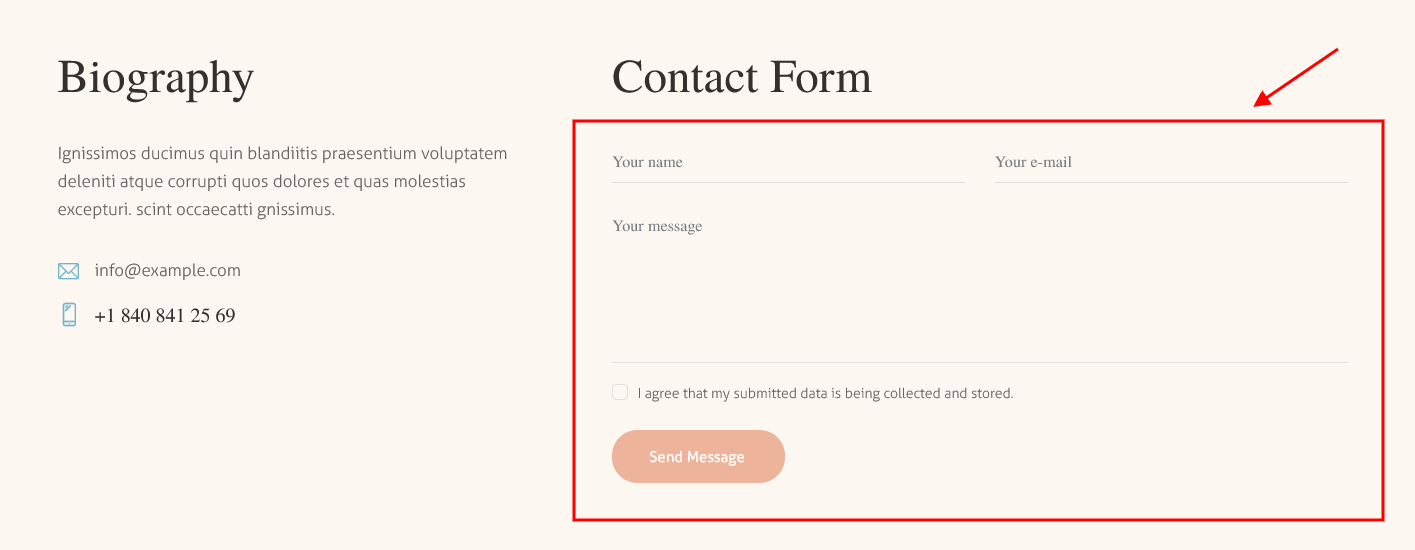Send the message with Send Message button
The width and height of the screenshot is (1415, 550).
(698, 457)
